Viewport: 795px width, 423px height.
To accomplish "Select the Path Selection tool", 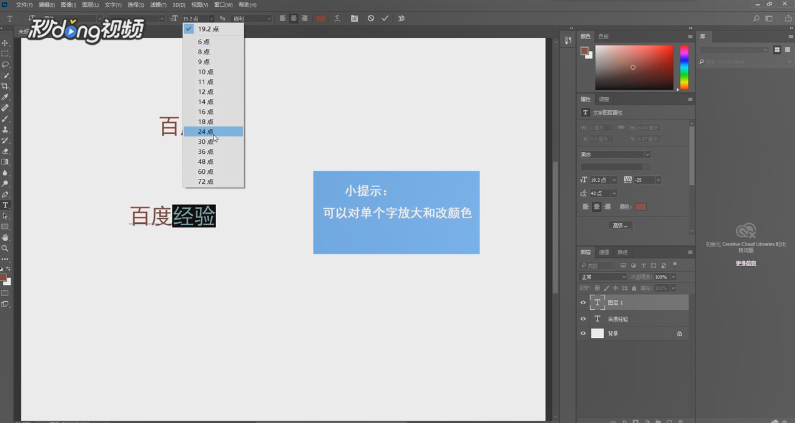I will tap(5, 216).
